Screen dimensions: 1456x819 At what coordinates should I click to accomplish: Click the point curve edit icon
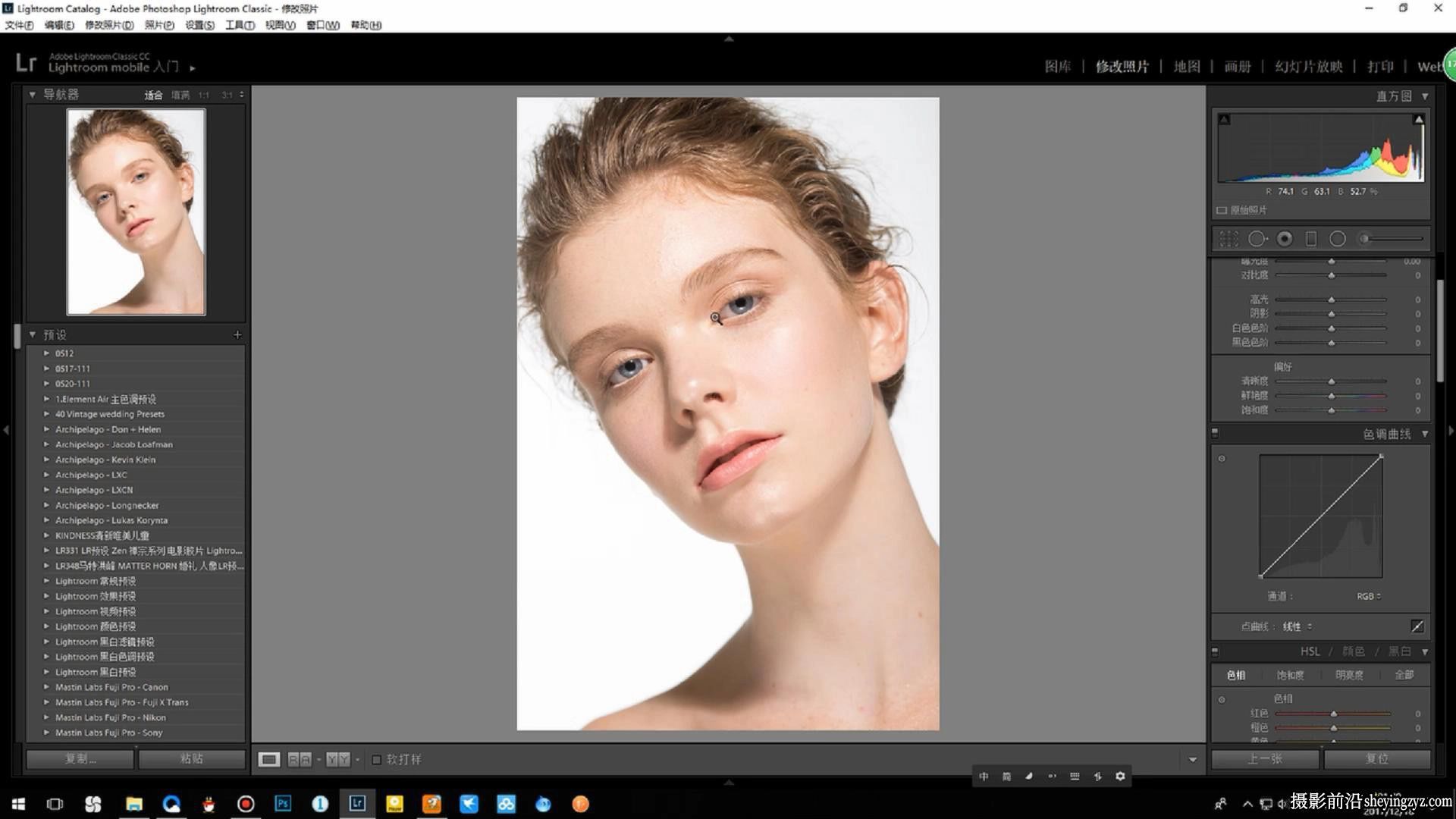(x=1417, y=626)
